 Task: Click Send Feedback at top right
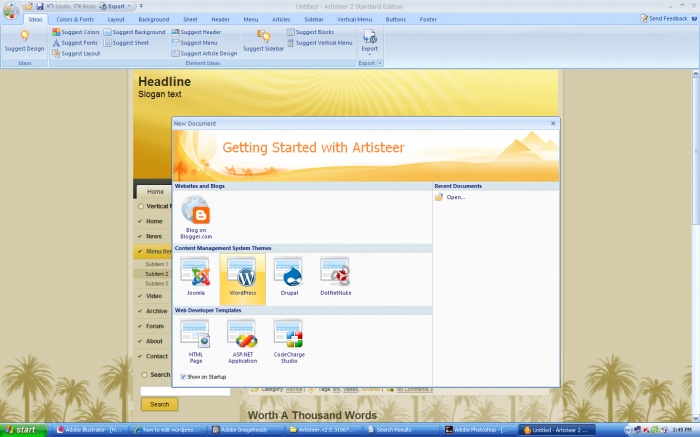[x=664, y=18]
